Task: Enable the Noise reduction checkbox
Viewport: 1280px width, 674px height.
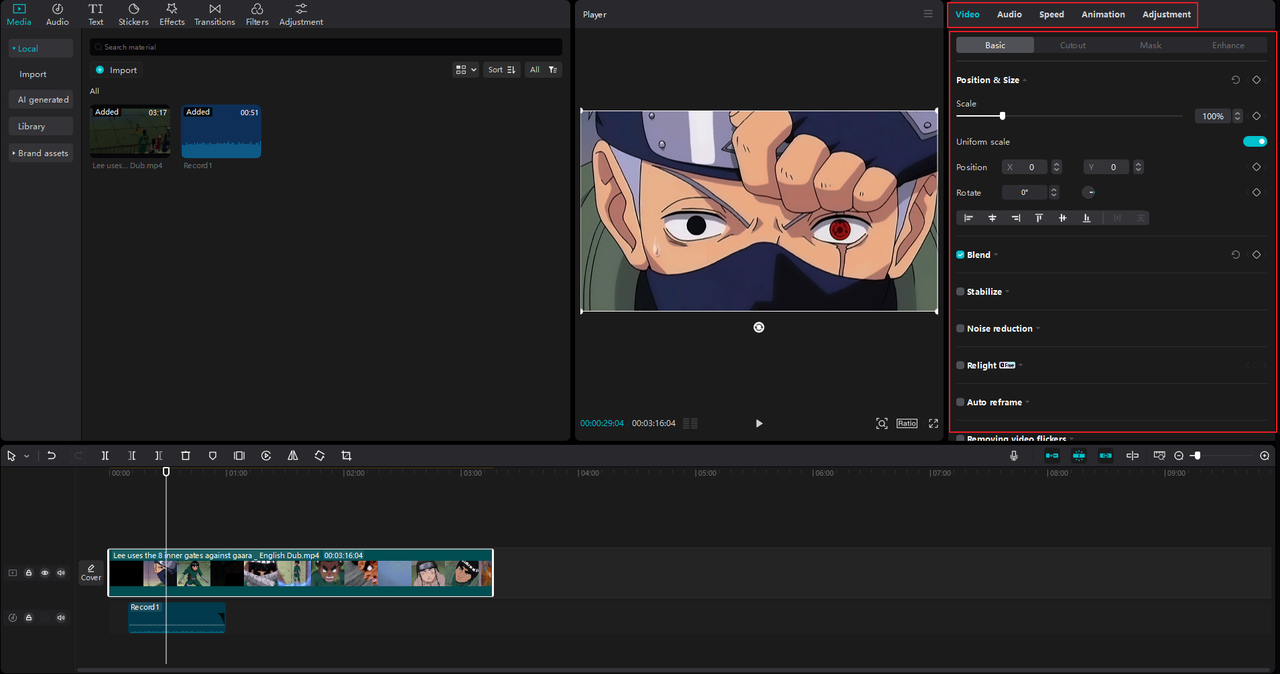Action: click(960, 328)
